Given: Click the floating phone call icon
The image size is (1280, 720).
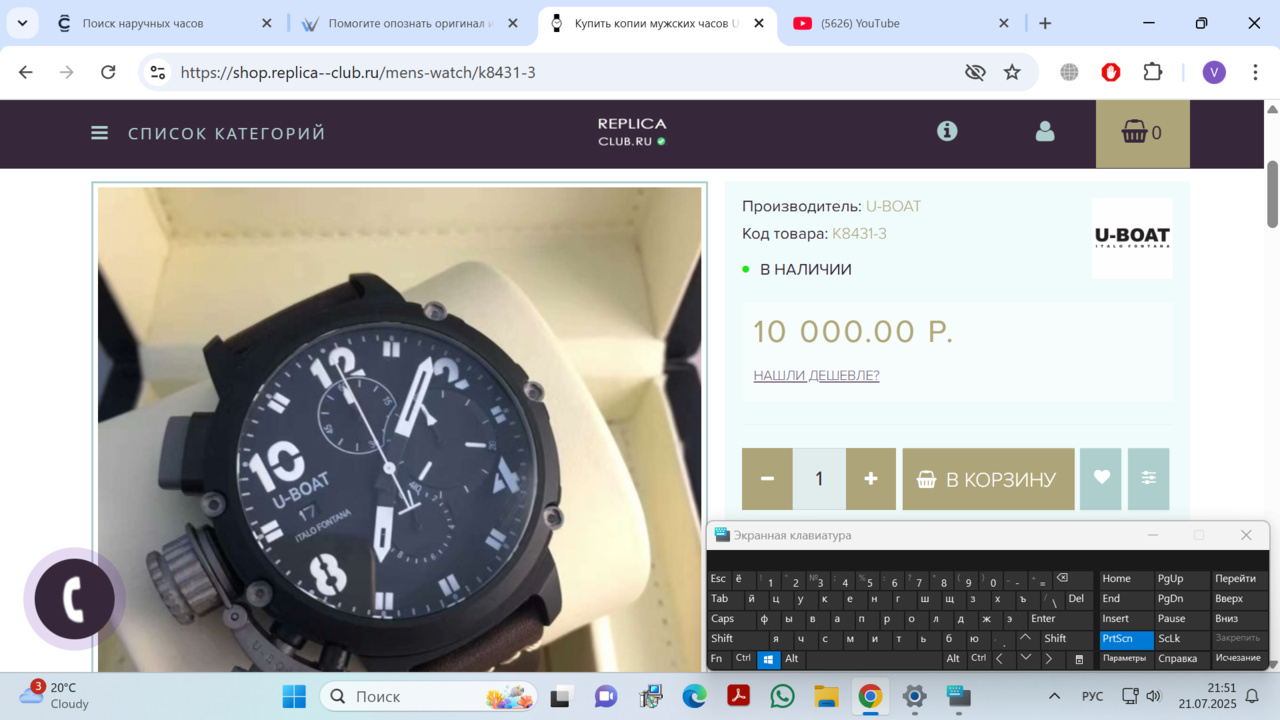Looking at the screenshot, I should (x=74, y=599).
